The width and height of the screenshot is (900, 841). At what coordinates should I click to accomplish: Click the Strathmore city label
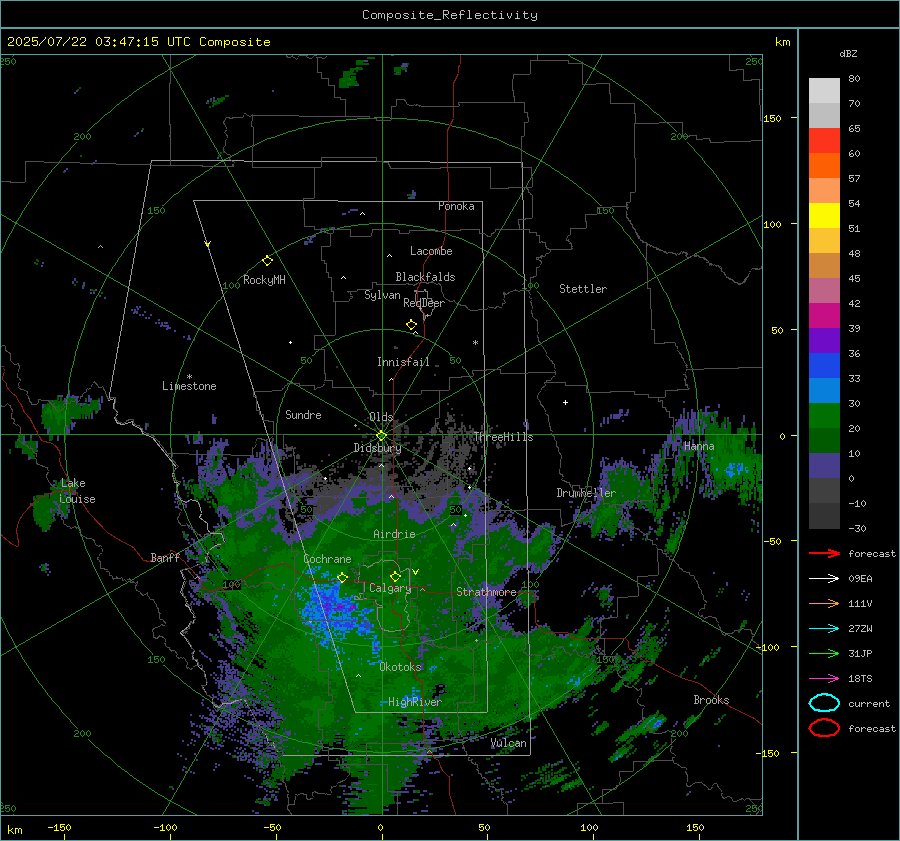coord(486,592)
